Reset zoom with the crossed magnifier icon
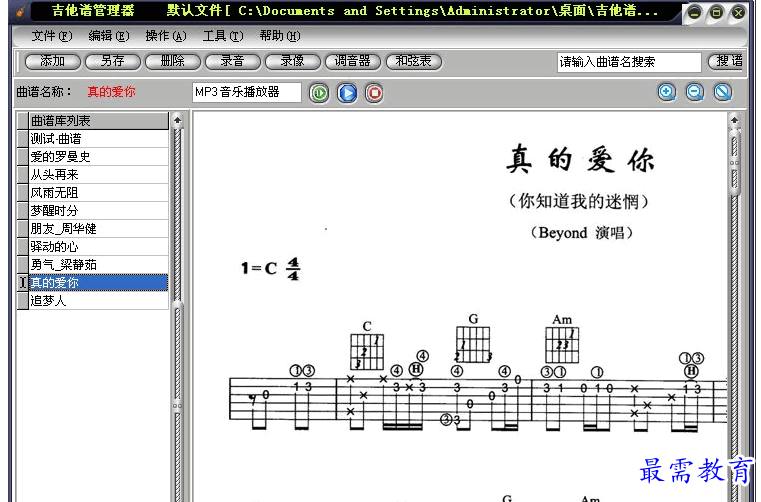761x502 pixels. (x=723, y=92)
